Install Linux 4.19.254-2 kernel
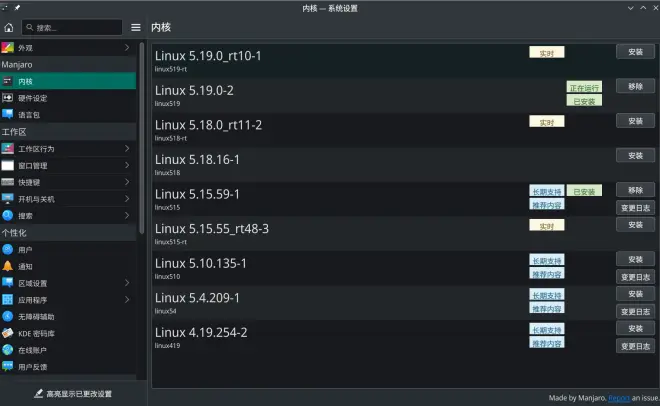The height and width of the screenshot is (406, 660). [635, 329]
